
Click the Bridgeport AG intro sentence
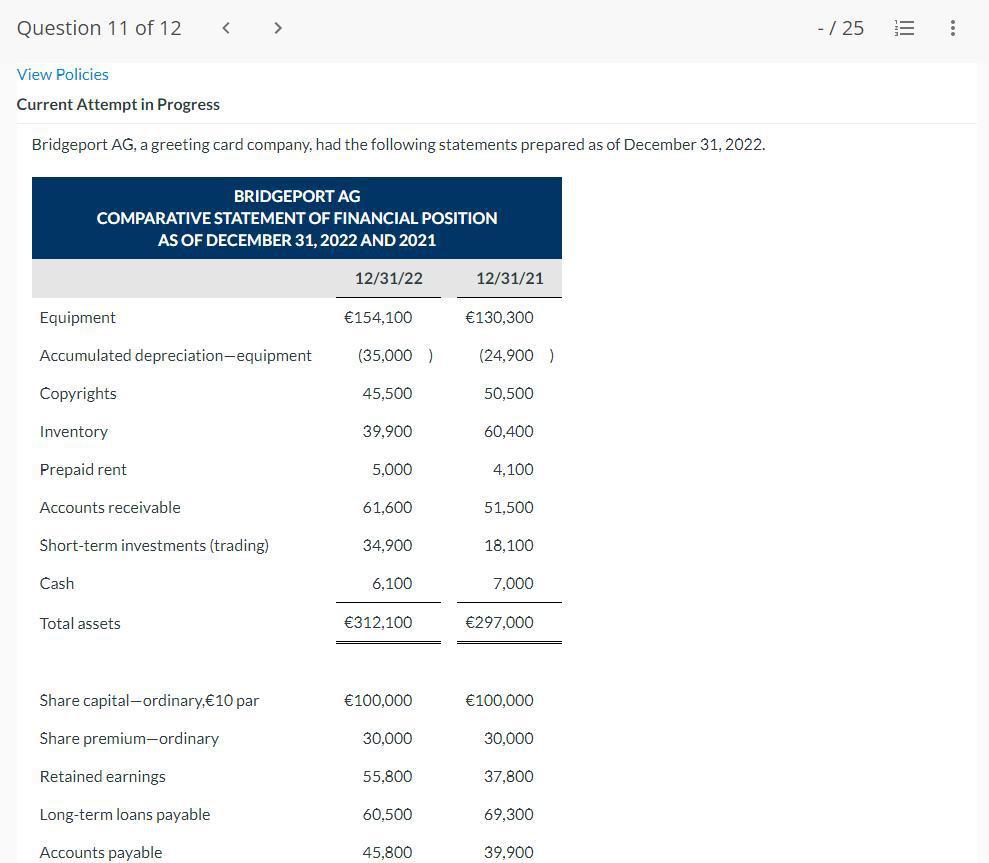point(399,145)
